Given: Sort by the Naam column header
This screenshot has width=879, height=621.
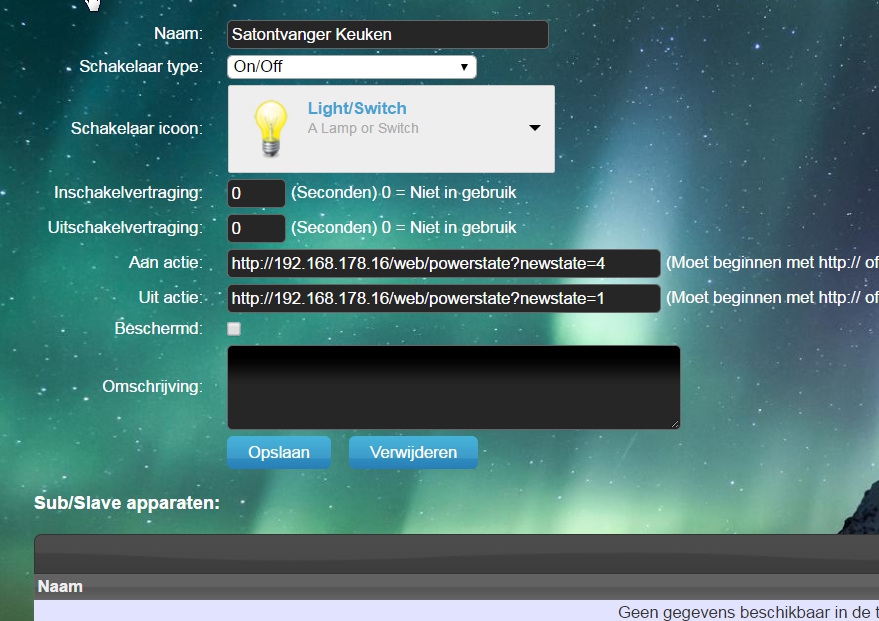Looking at the screenshot, I should click(x=60, y=586).
